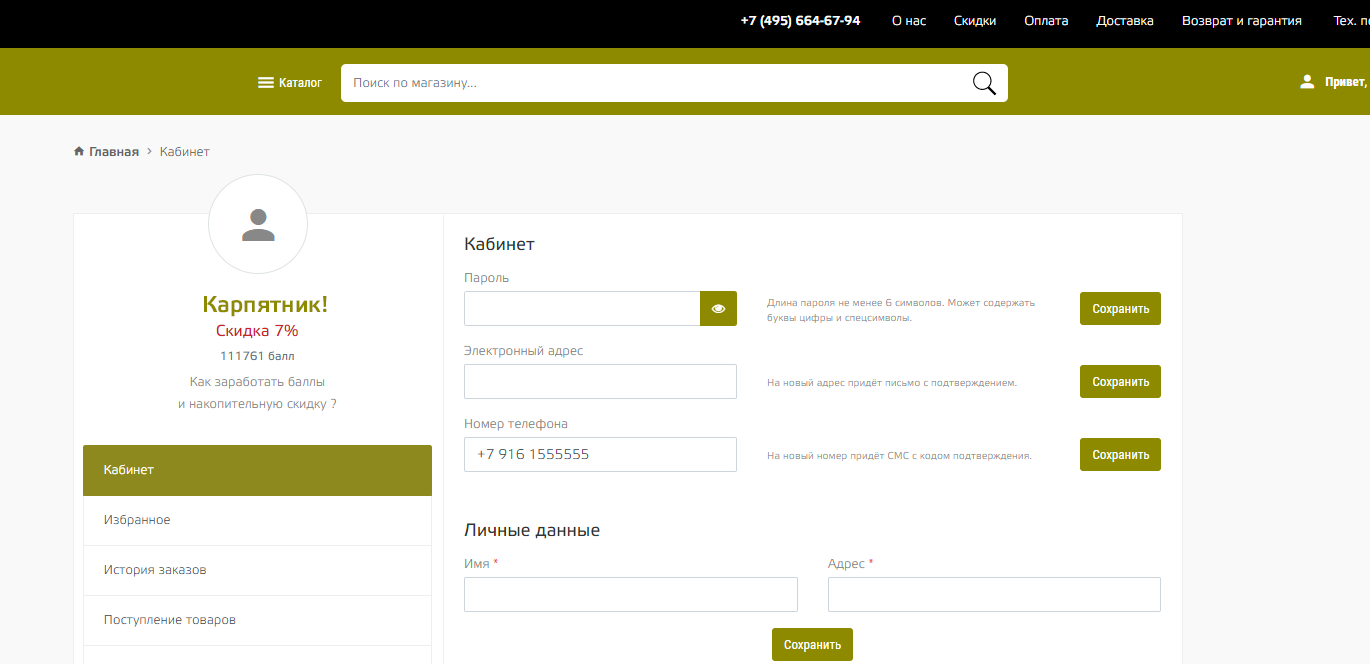
Task: Open История заказов in sidebar
Action: (155, 570)
